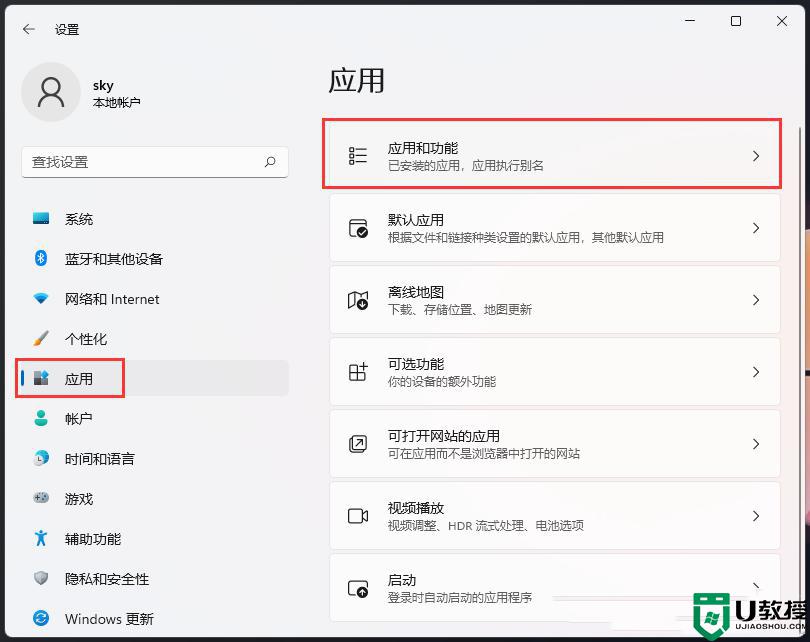Select 帐户 in the left navigation
Image resolution: width=810 pixels, height=642 pixels.
[x=79, y=419]
